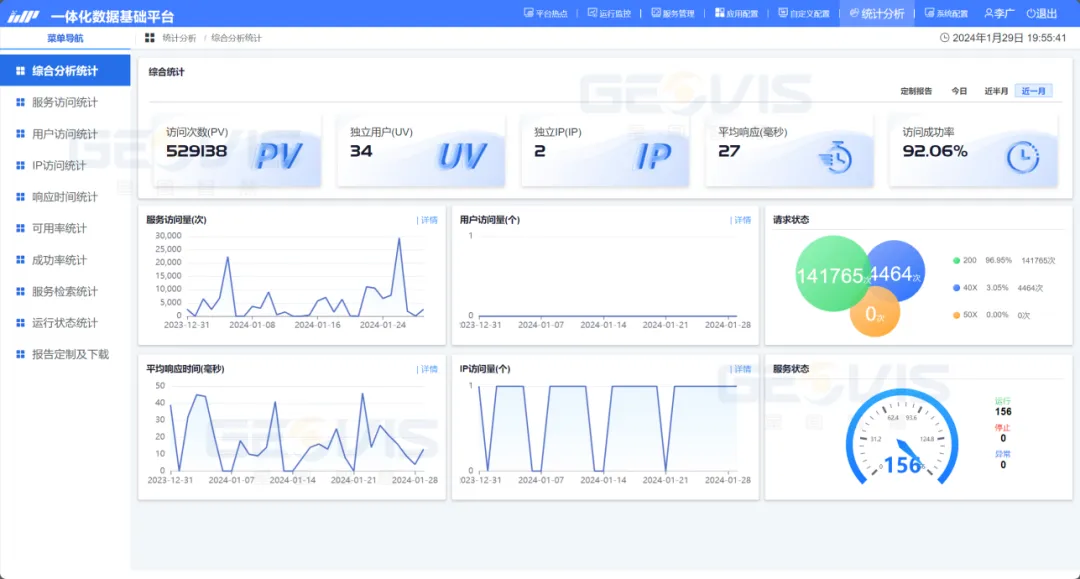Switch to the 服务管理 top menu
1080x579 pixels.
tap(672, 14)
